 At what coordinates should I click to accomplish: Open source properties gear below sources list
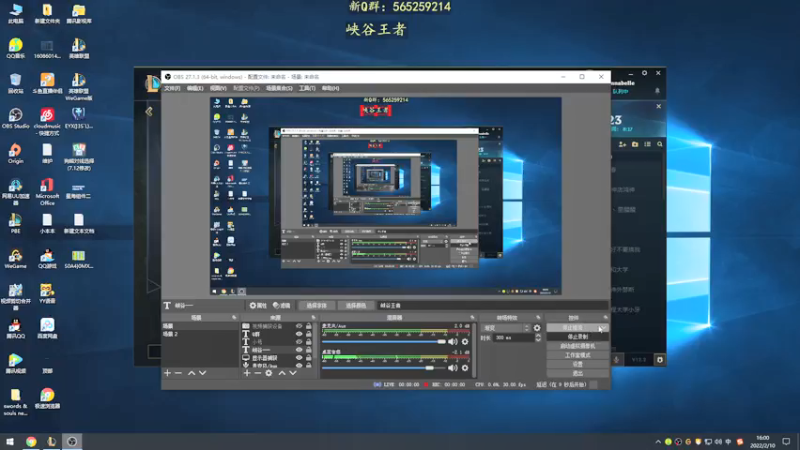269,373
